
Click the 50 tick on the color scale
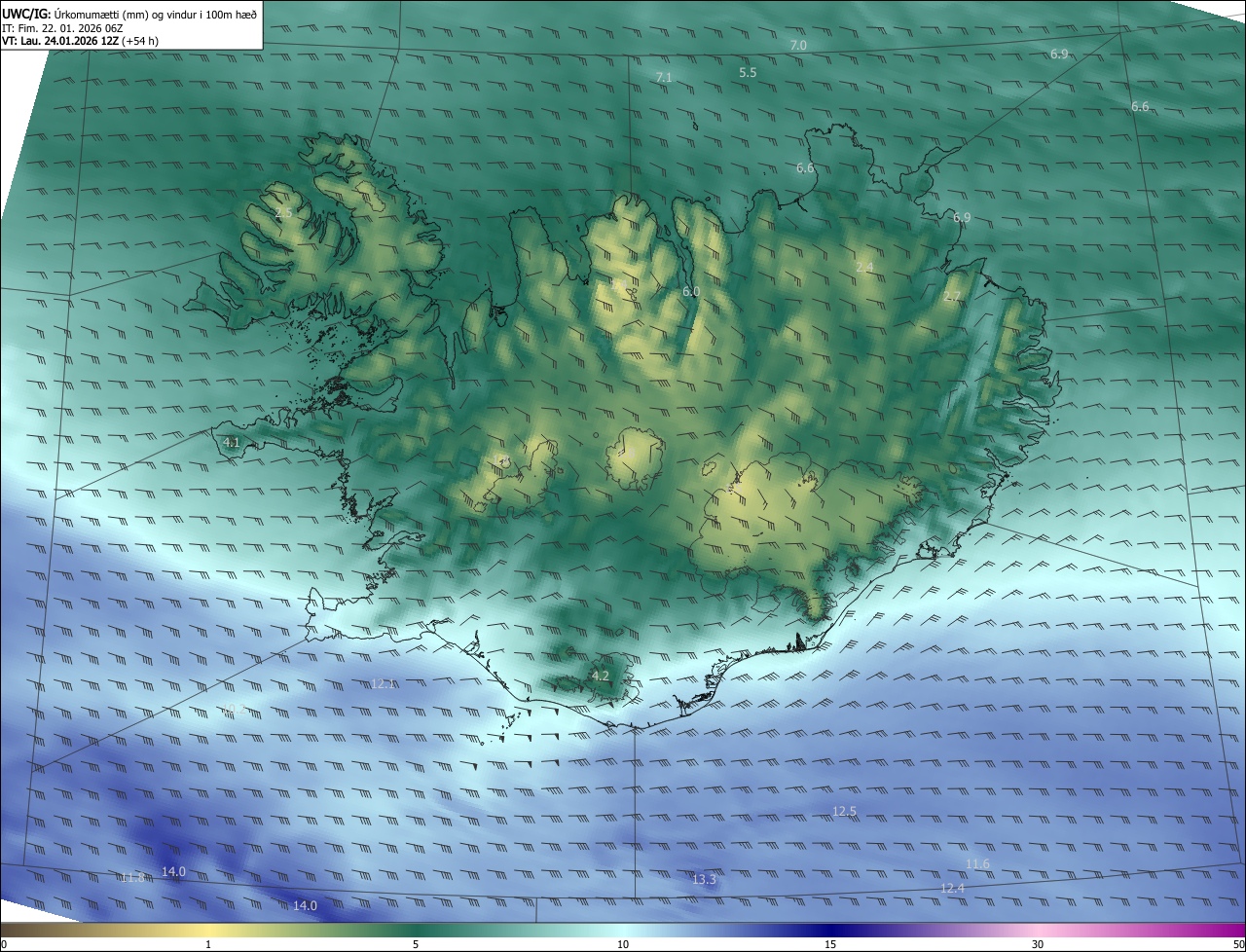pyautogui.click(x=1238, y=945)
